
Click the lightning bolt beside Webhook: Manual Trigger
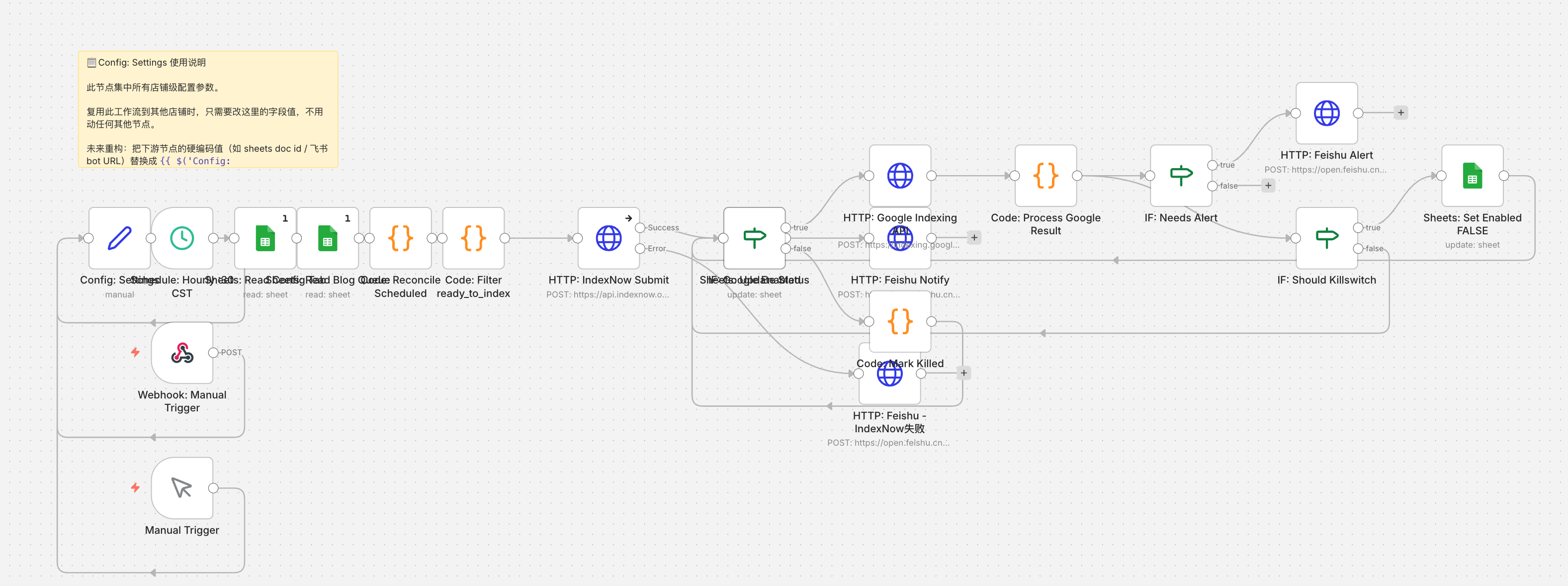point(135,352)
